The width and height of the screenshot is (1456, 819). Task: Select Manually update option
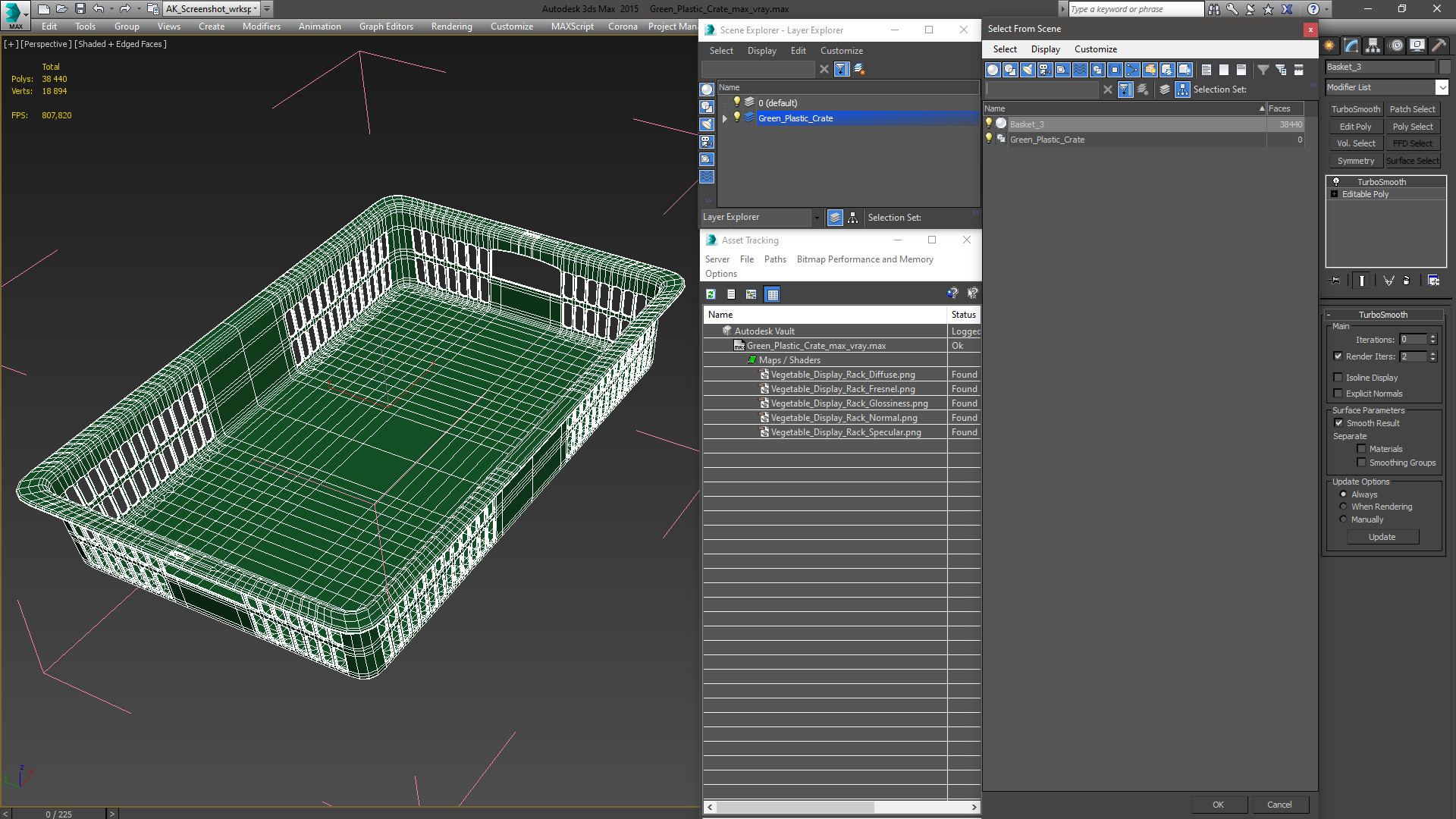1343,519
